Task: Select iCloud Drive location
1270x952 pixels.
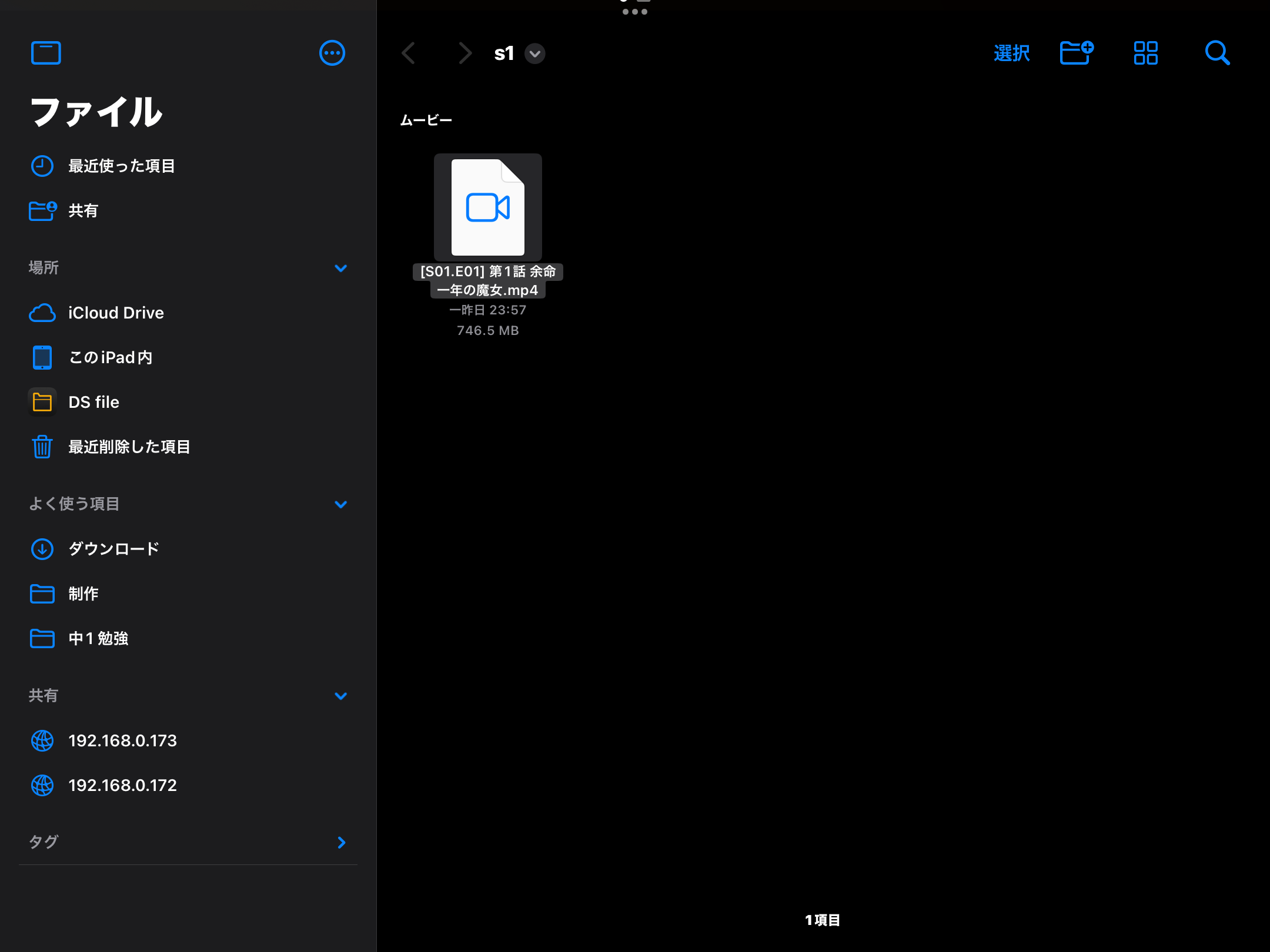Action: [x=116, y=313]
